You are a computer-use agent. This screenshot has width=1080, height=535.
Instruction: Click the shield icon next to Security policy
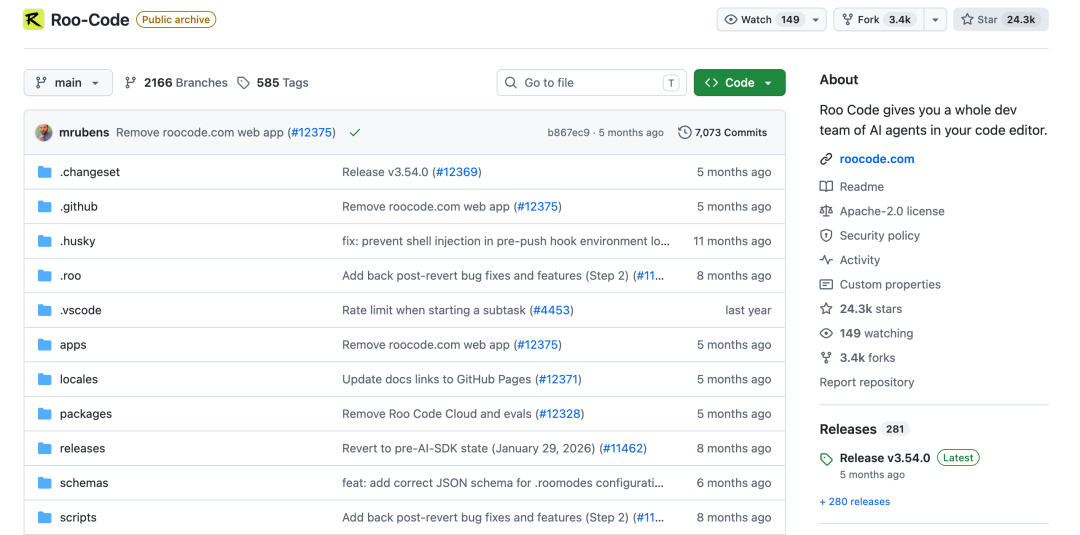point(826,235)
